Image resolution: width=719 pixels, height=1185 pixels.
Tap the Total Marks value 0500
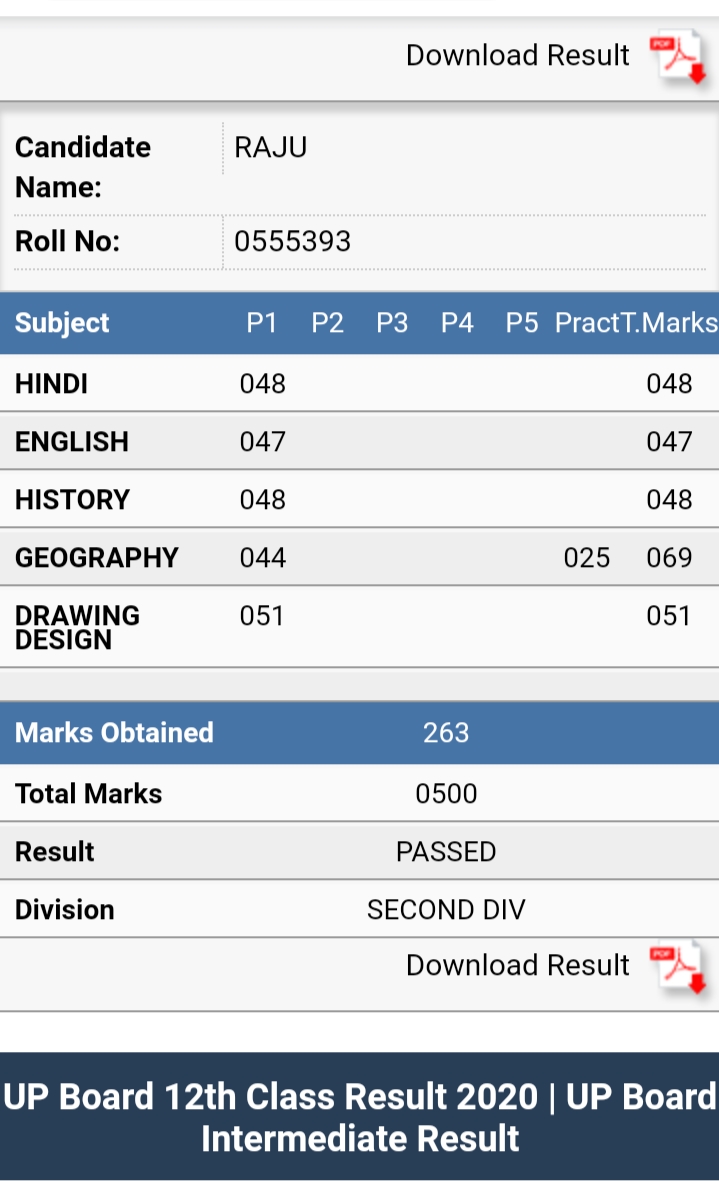coord(446,794)
